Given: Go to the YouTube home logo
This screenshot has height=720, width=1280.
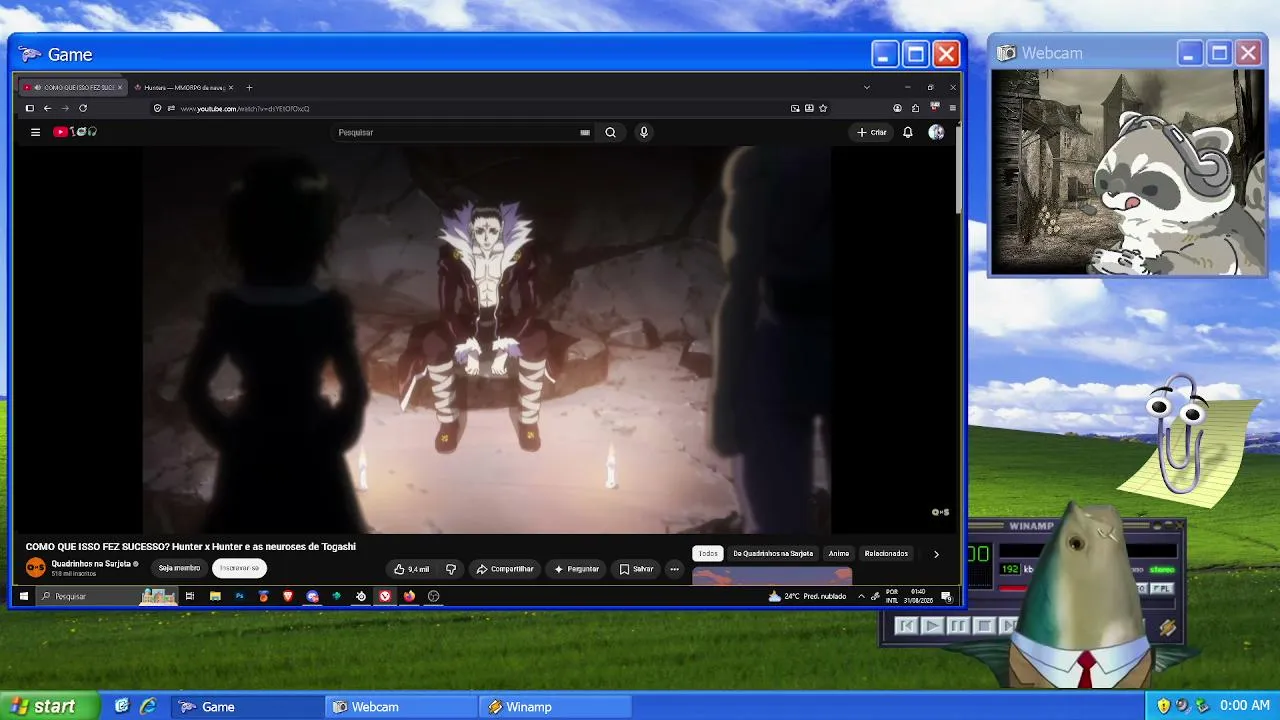Looking at the screenshot, I should coord(75,132).
